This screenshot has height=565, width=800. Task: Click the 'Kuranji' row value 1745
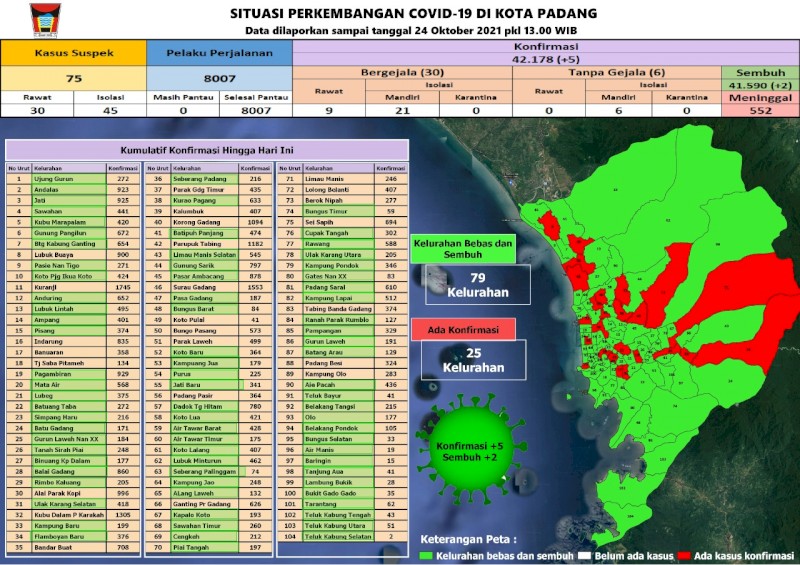click(122, 287)
